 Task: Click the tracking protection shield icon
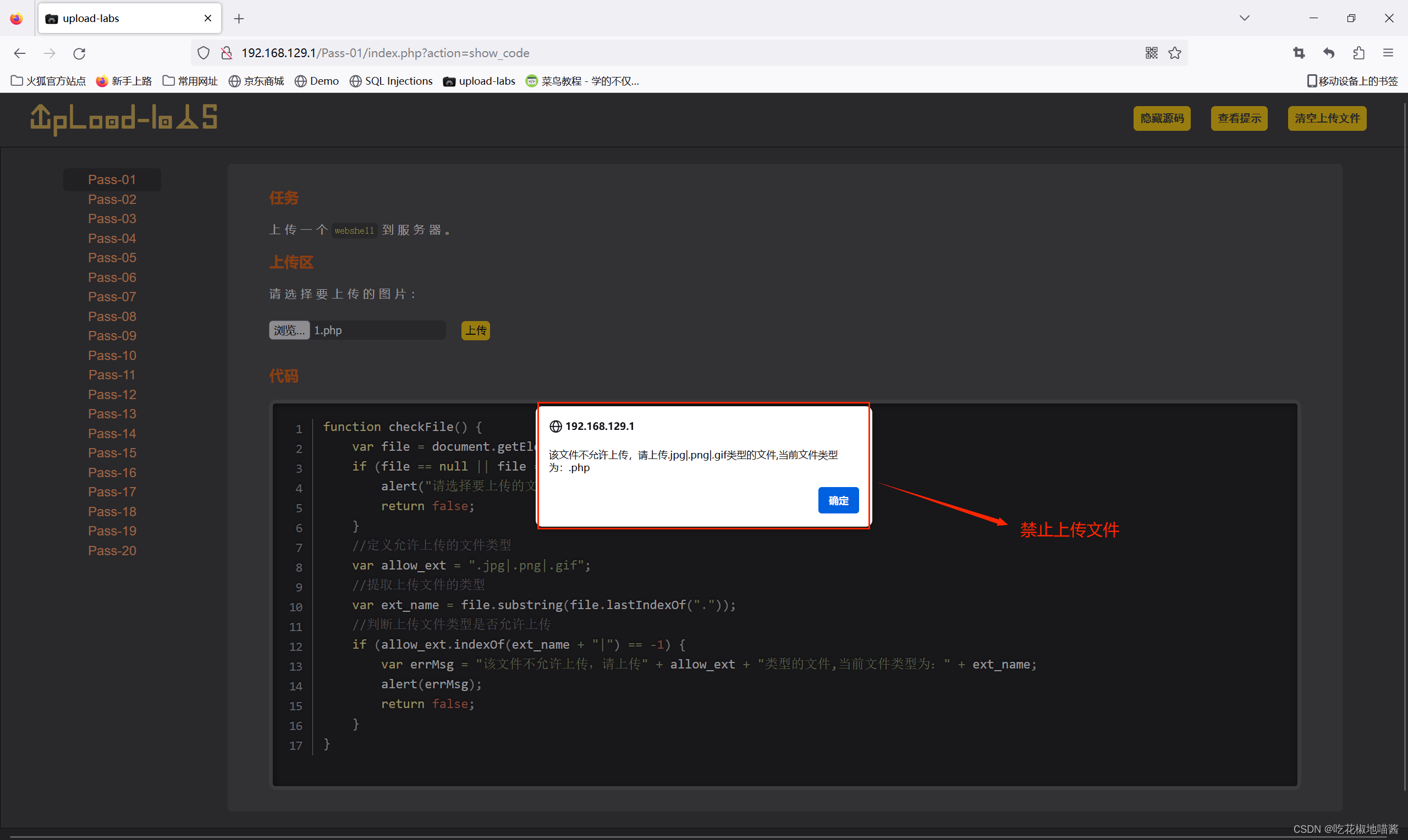point(204,53)
